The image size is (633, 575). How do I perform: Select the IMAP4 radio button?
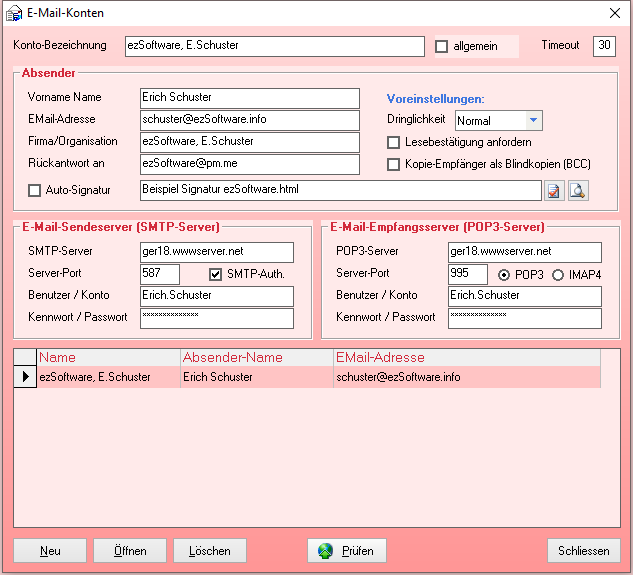pos(558,274)
